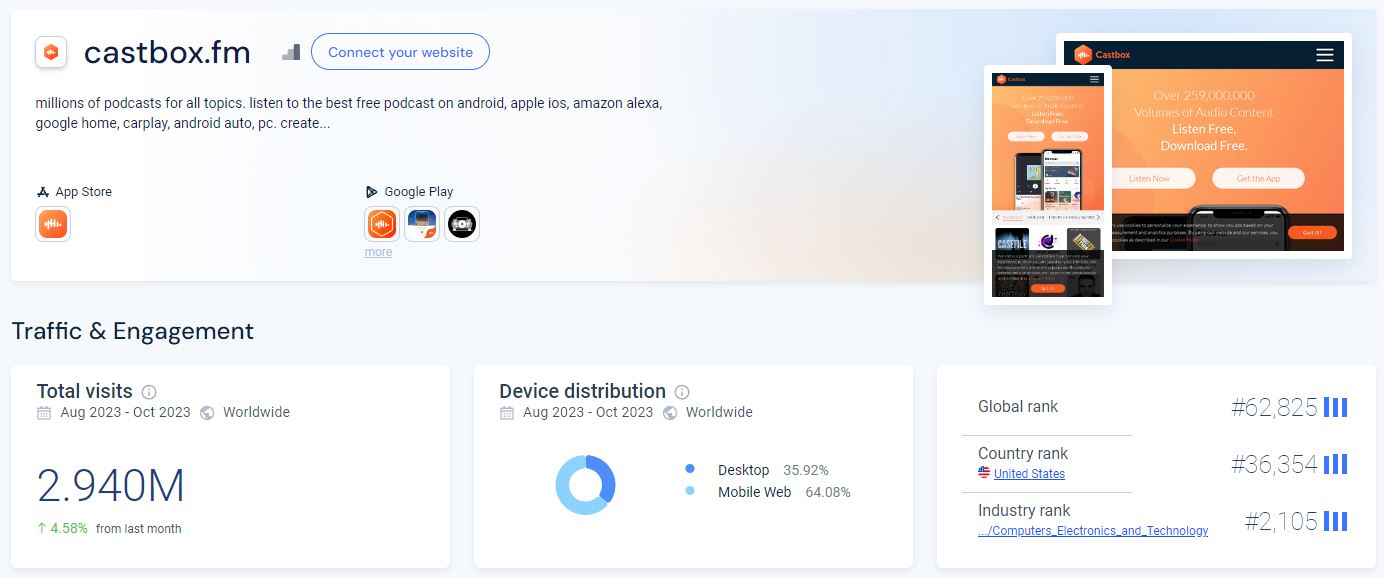This screenshot has height=578, width=1384.
Task: Open the Computers_Electronics_and_Technology industry link
Action: click(x=1093, y=531)
